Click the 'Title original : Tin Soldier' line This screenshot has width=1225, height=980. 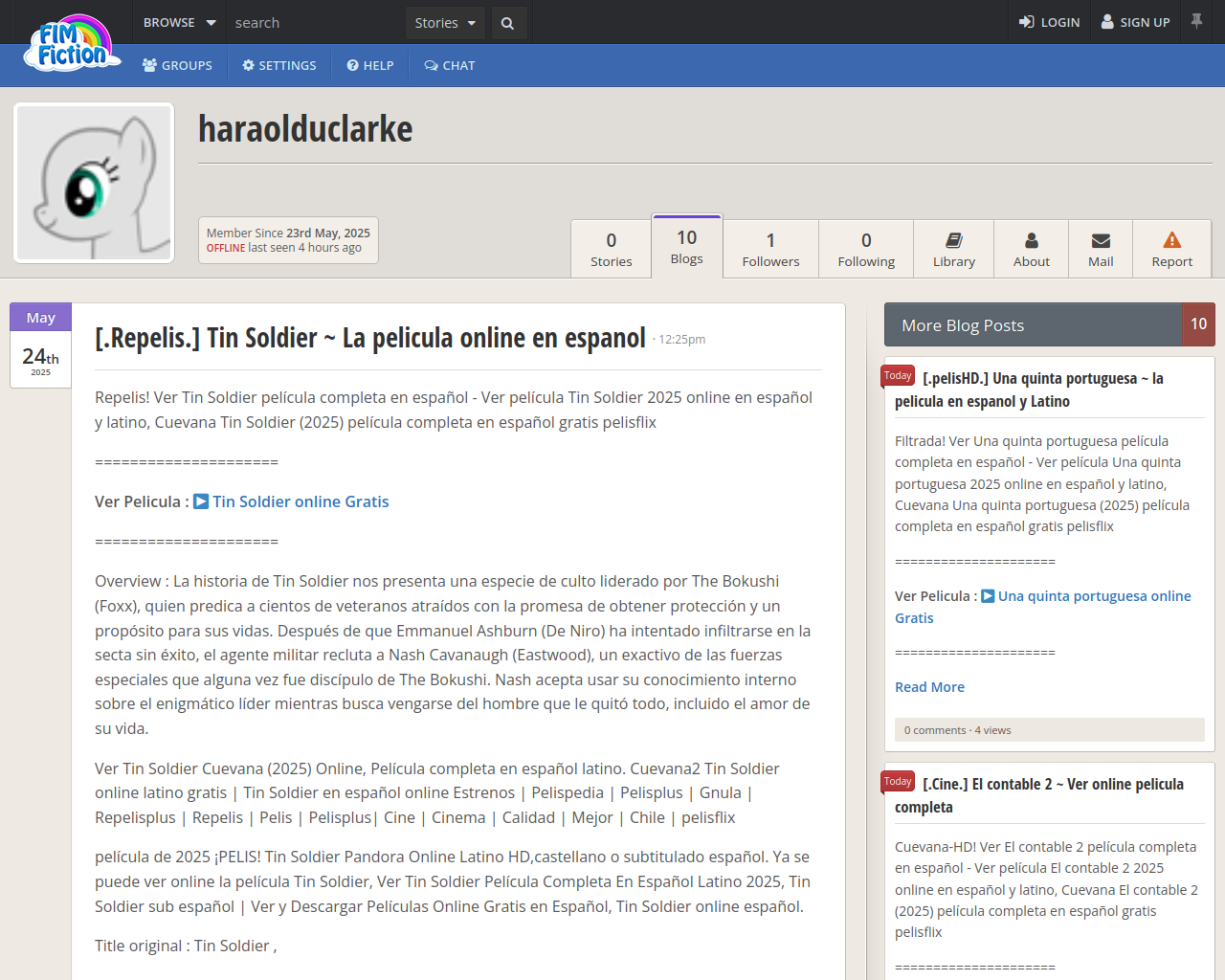click(x=186, y=946)
